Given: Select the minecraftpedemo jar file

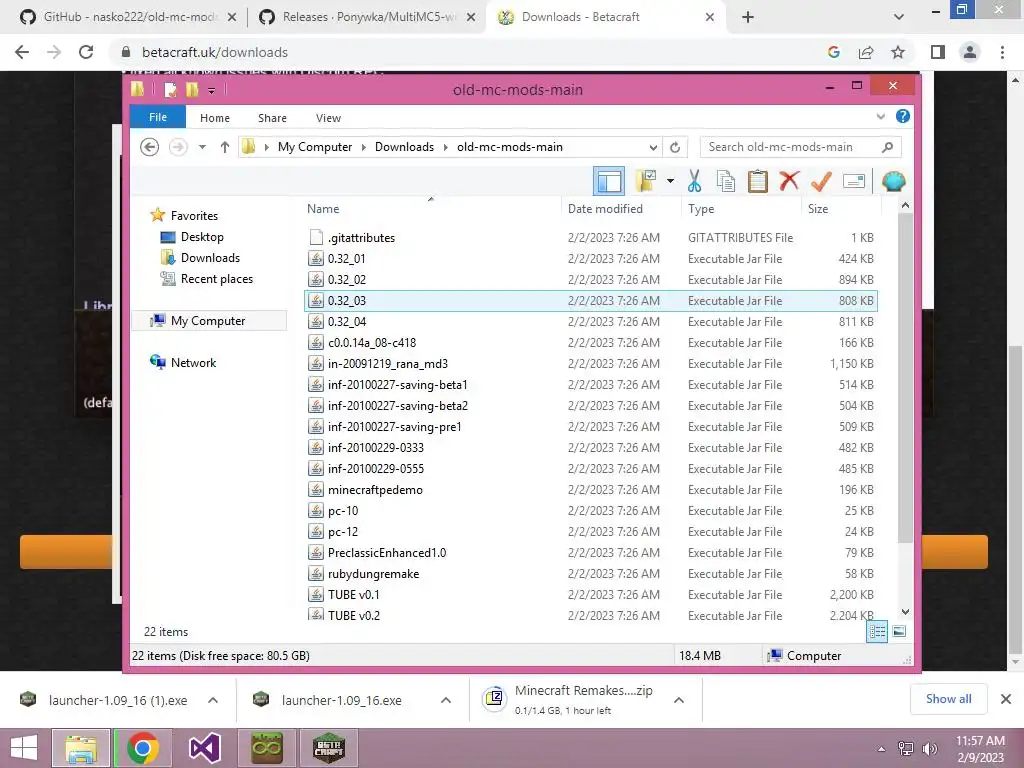Looking at the screenshot, I should (591, 490).
